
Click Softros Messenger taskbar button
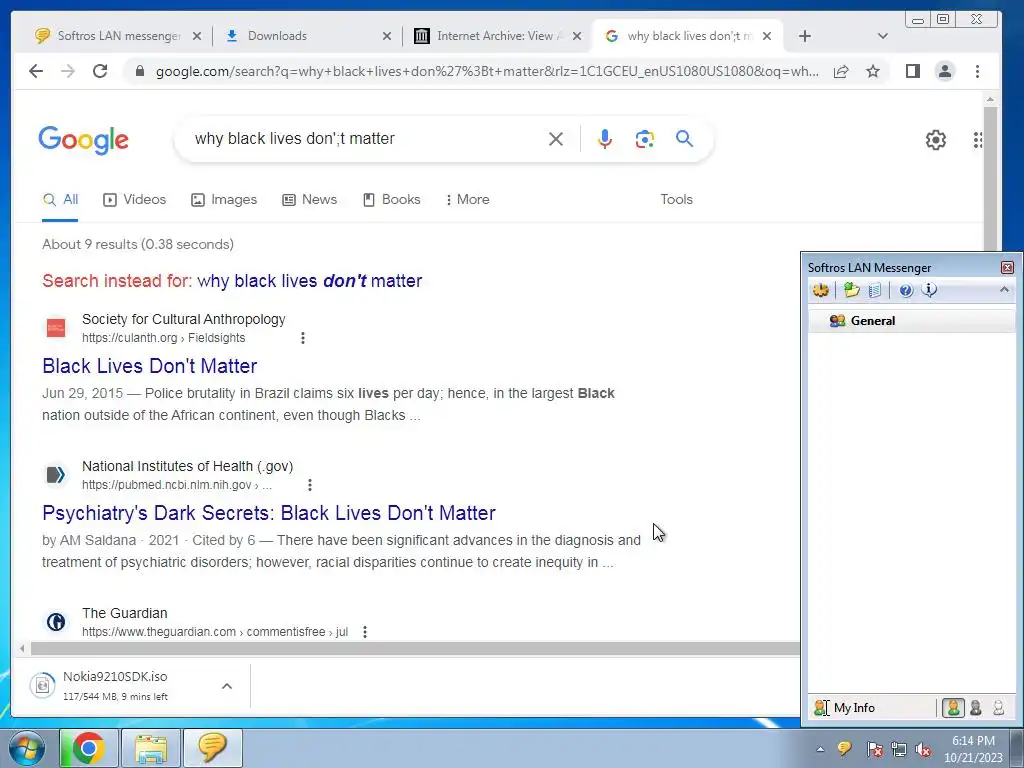[x=212, y=748]
